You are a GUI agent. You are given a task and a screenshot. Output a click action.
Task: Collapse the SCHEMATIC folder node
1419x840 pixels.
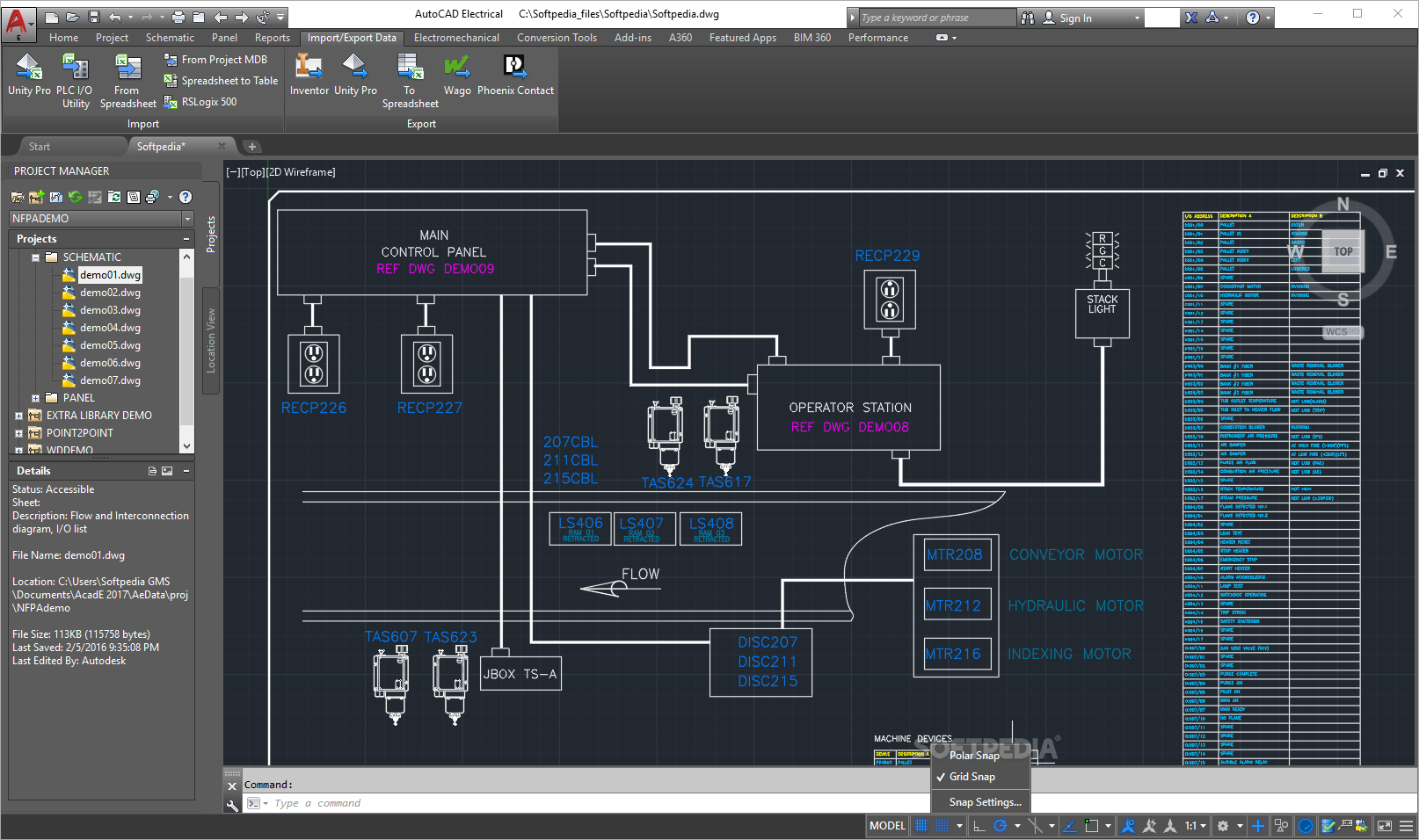[35, 257]
